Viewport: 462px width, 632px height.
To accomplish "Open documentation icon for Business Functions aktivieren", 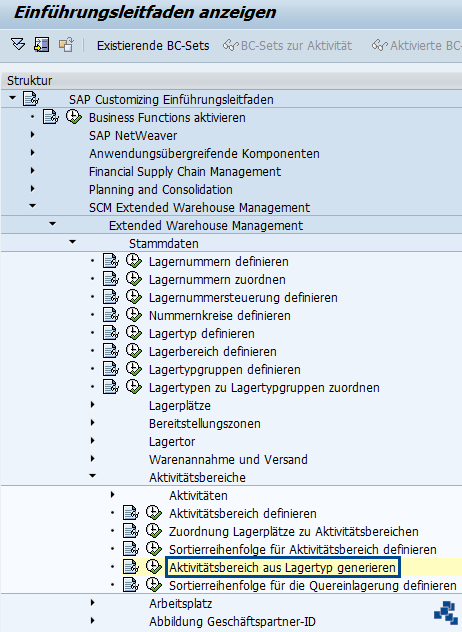I will pos(51,117).
